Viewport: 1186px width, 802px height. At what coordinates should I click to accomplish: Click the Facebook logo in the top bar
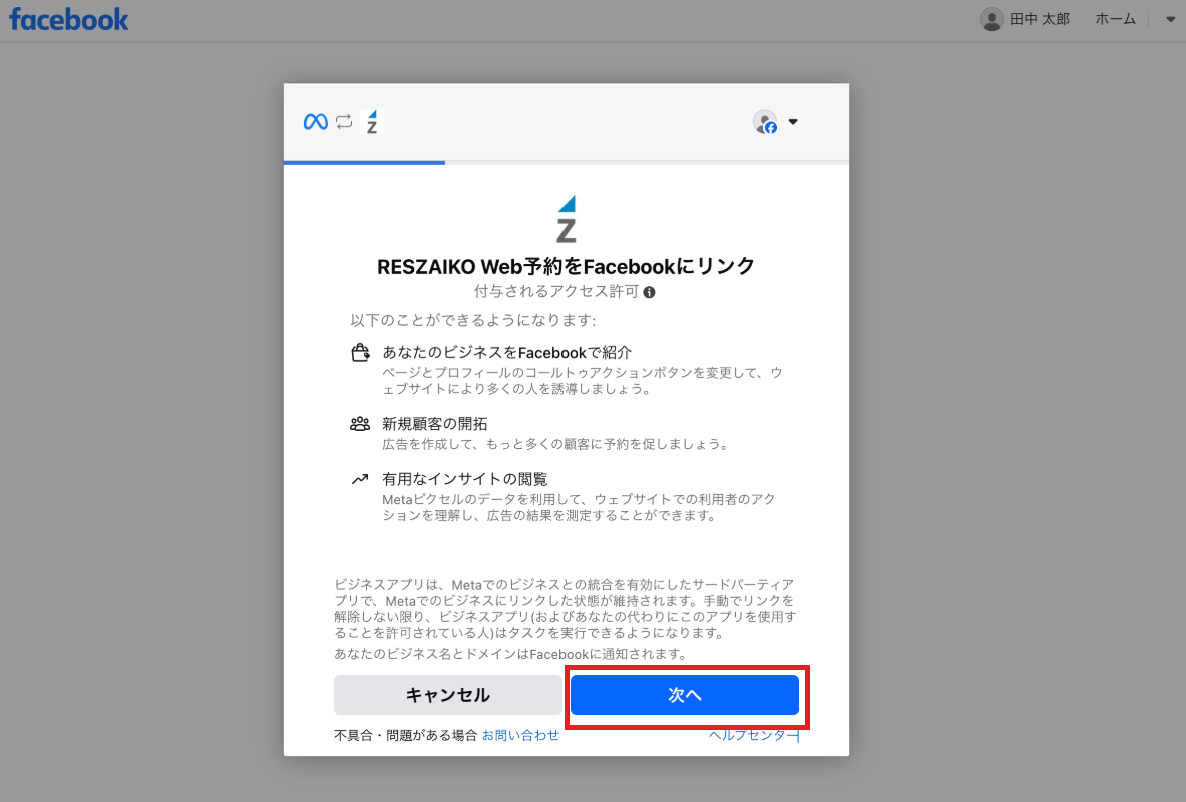[x=69, y=19]
